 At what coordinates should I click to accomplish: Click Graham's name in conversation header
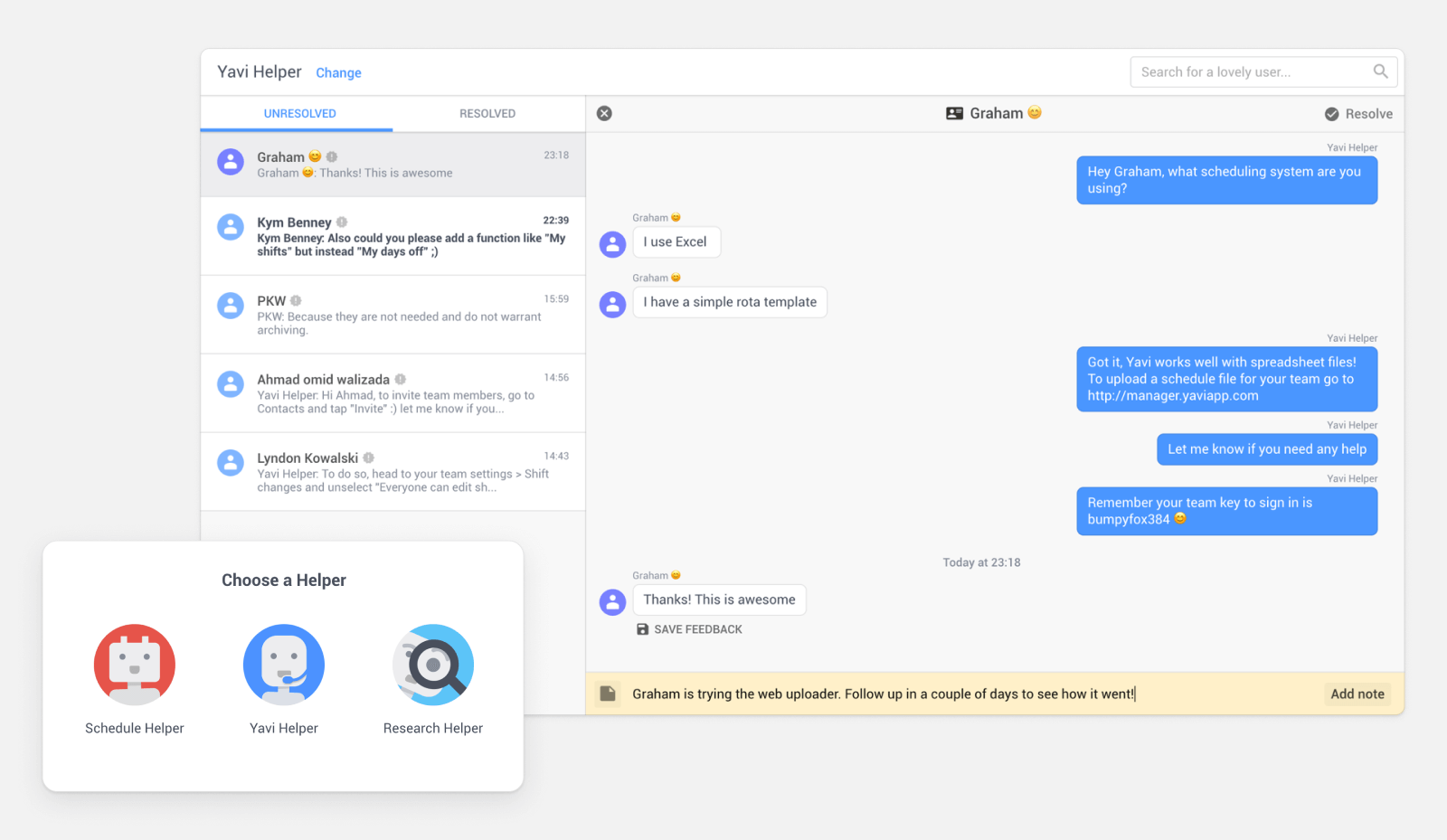(997, 113)
